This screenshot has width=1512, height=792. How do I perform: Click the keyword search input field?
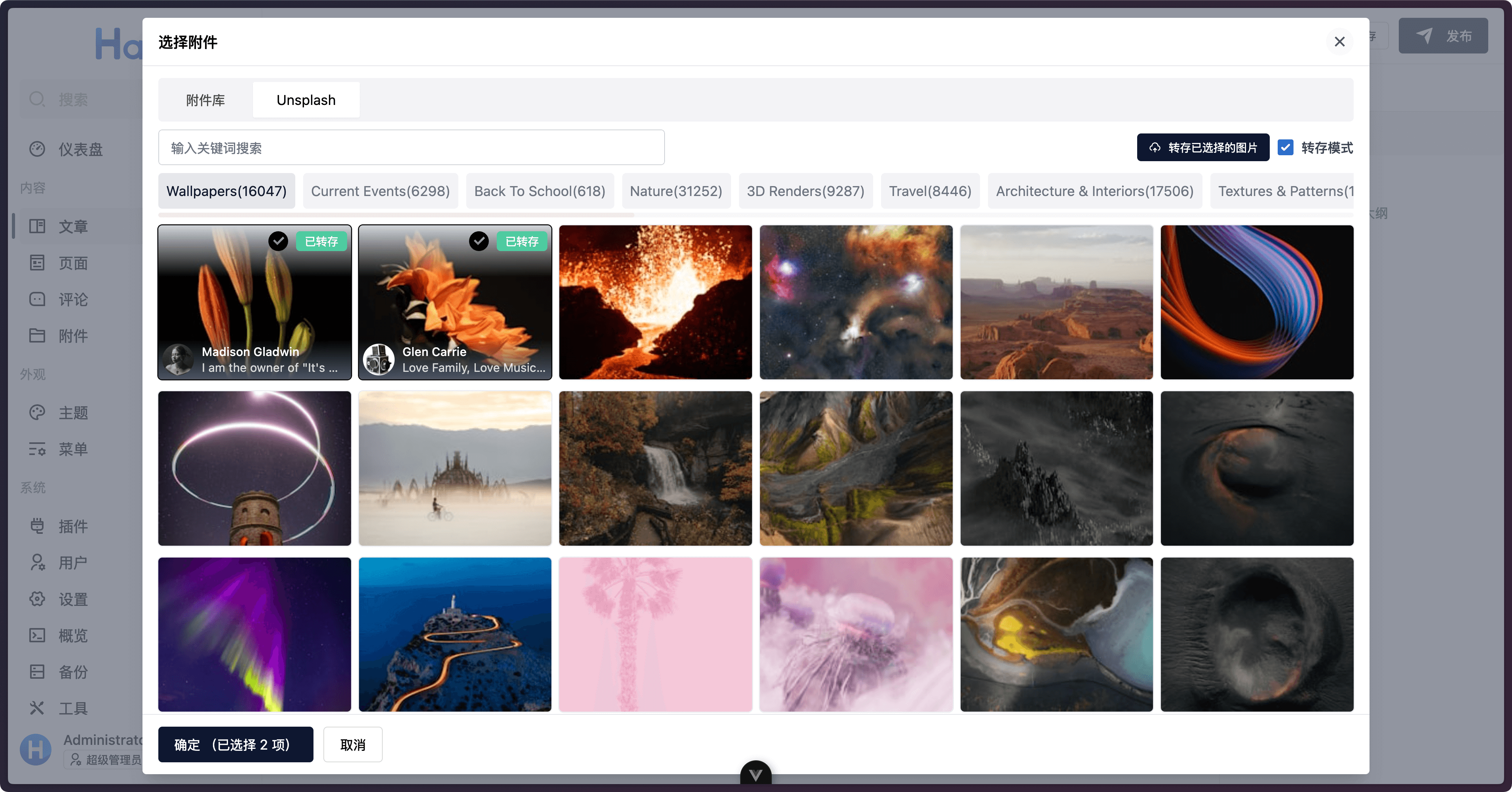click(411, 148)
